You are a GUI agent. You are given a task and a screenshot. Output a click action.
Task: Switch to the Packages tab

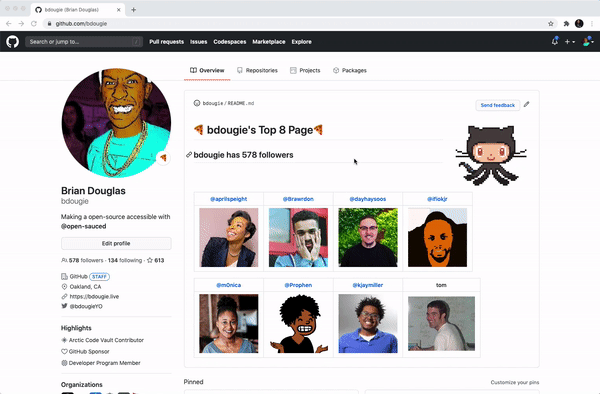pos(350,70)
